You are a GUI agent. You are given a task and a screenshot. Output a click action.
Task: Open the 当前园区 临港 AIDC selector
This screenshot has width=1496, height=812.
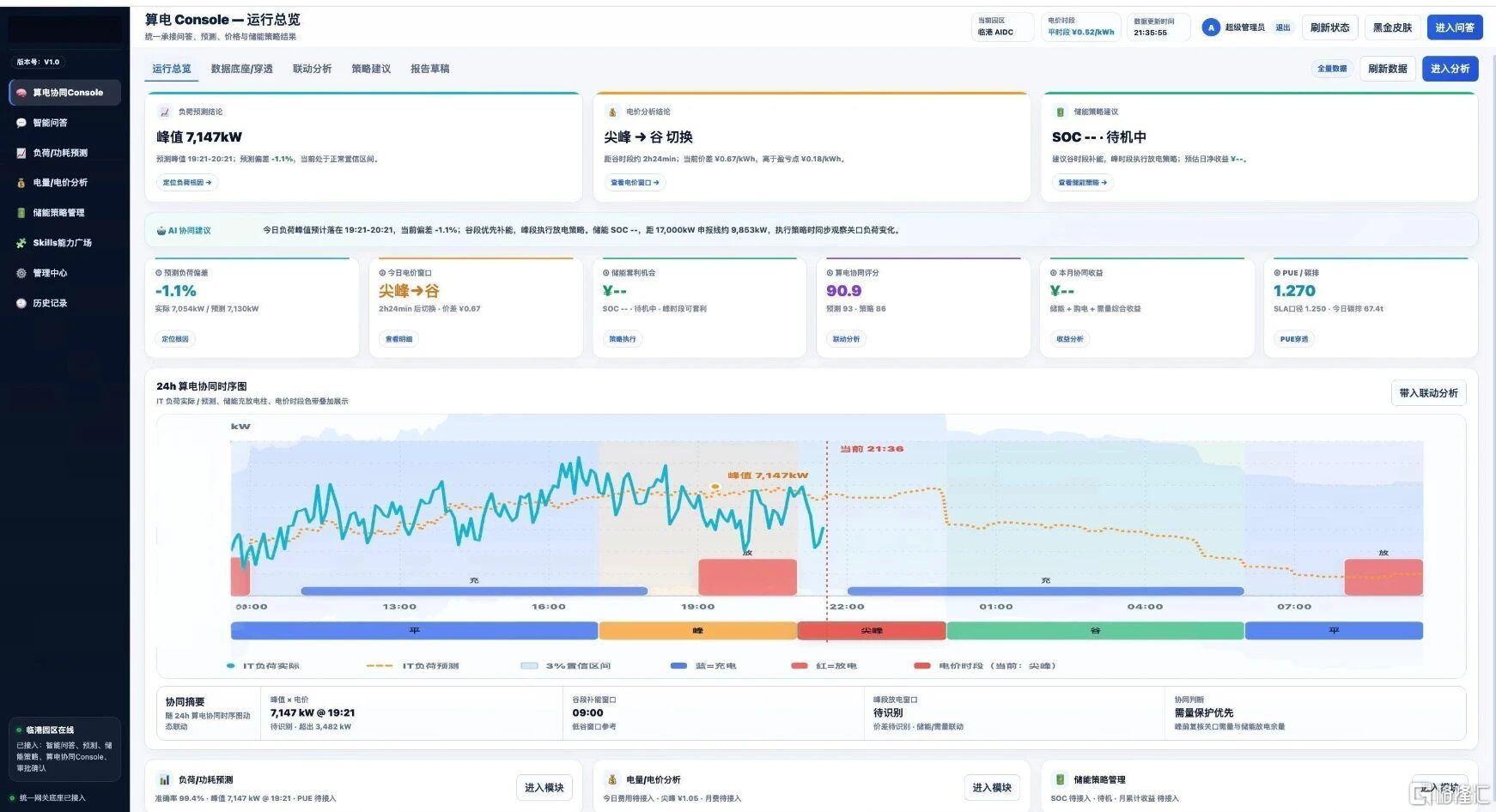[1003, 27]
